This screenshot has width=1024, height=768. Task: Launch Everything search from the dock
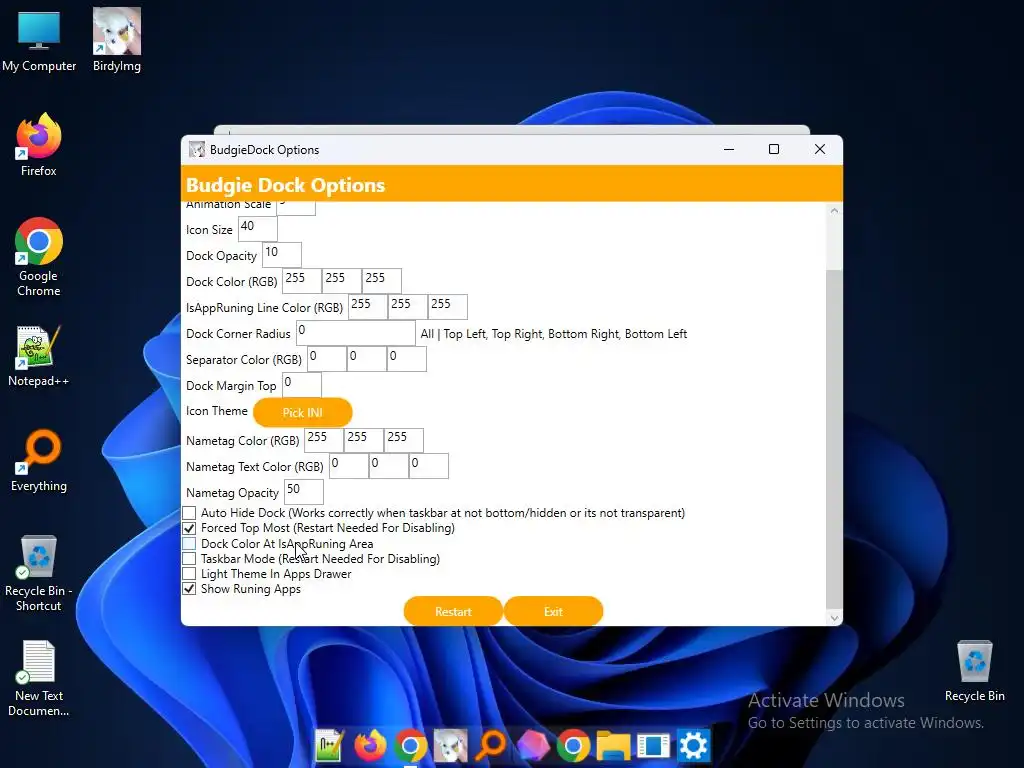click(491, 745)
